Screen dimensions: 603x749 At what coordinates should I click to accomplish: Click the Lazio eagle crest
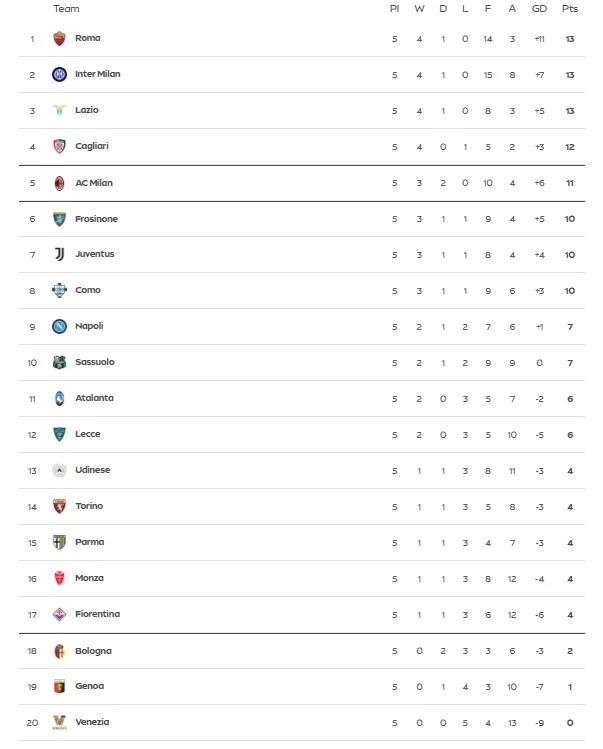click(59, 110)
